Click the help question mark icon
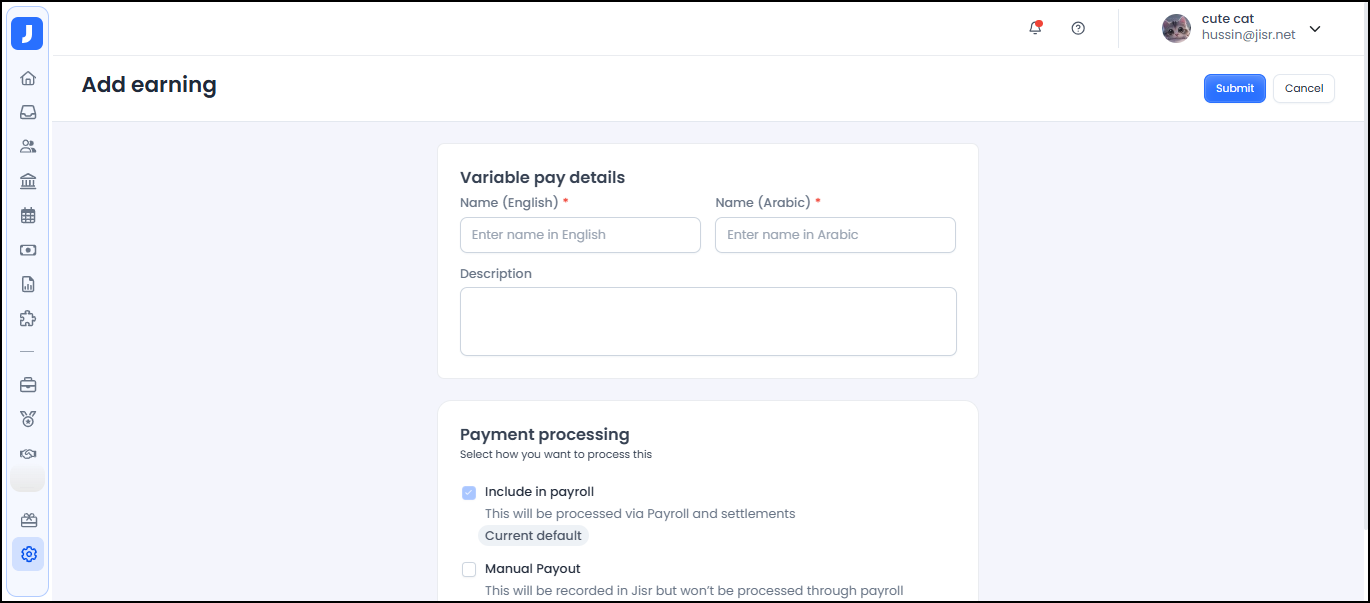This screenshot has width=1370, height=603. coord(1078,28)
